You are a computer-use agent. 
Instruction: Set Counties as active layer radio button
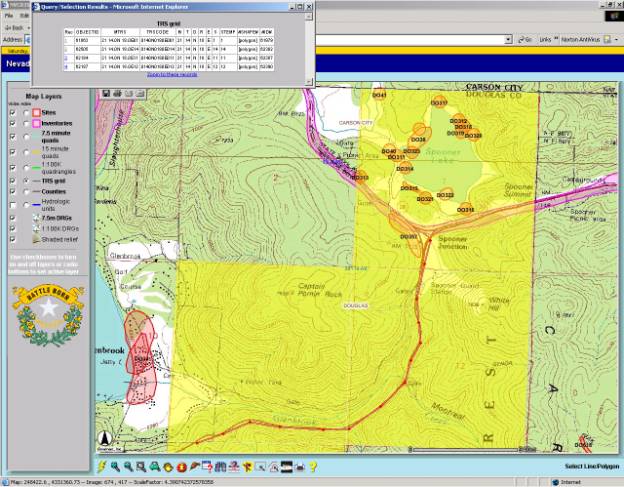pyautogui.click(x=26, y=192)
